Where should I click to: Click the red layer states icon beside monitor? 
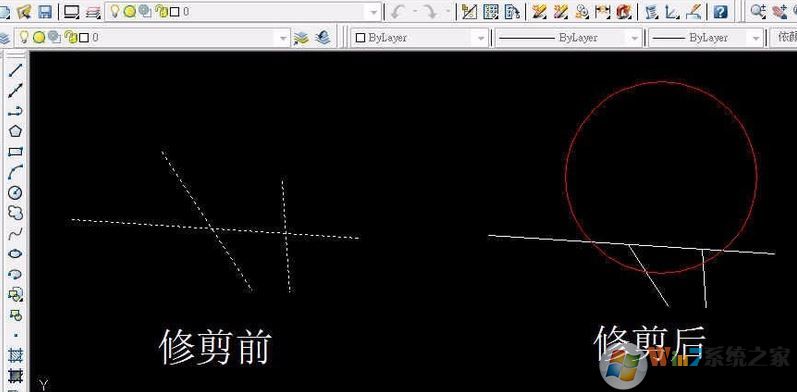click(93, 12)
